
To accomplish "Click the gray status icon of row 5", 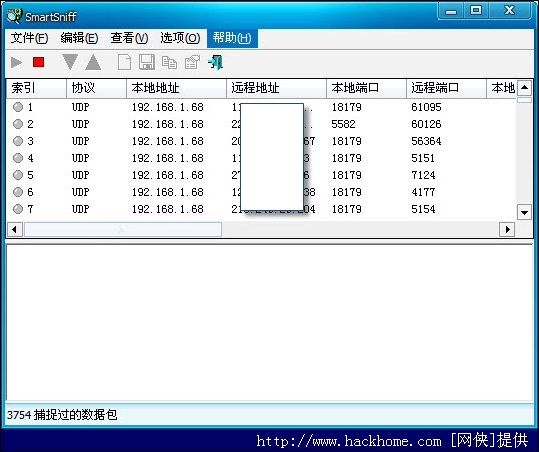I will coord(18,175).
